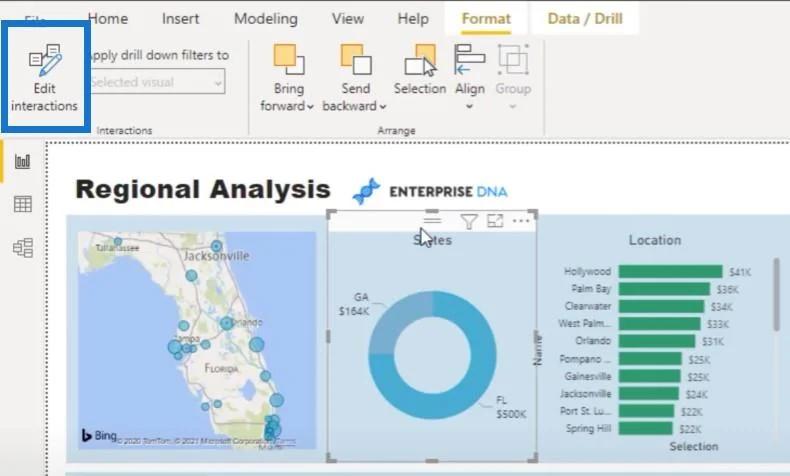The image size is (790, 476).
Task: Select the Hollywood bar in Location chart
Action: [x=670, y=271]
